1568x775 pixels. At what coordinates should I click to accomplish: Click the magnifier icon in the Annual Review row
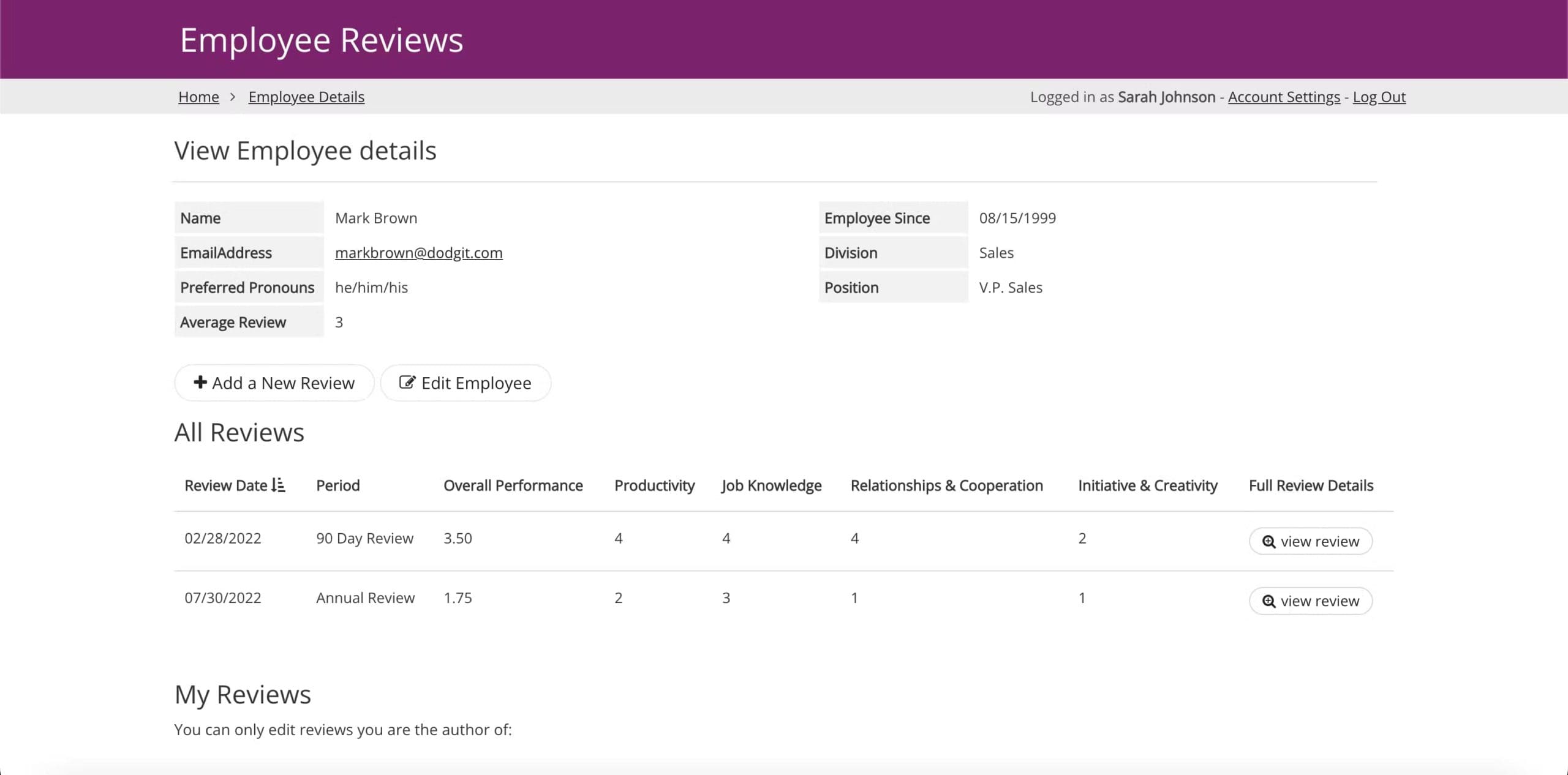pyautogui.click(x=1268, y=601)
